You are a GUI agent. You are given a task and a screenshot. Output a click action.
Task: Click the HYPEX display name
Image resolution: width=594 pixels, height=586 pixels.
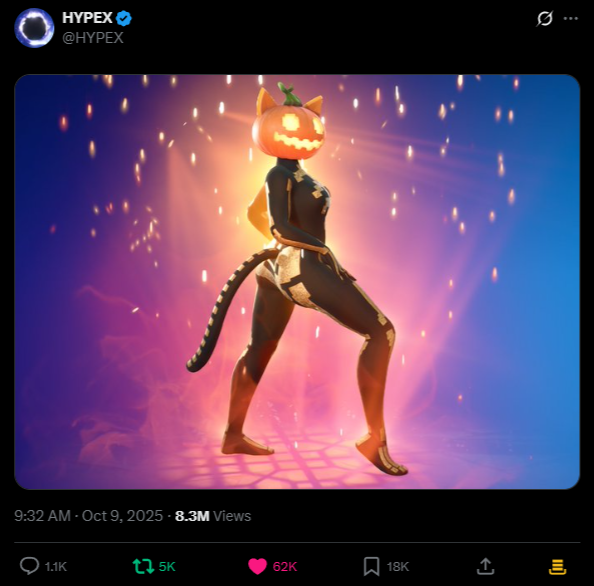point(88,18)
